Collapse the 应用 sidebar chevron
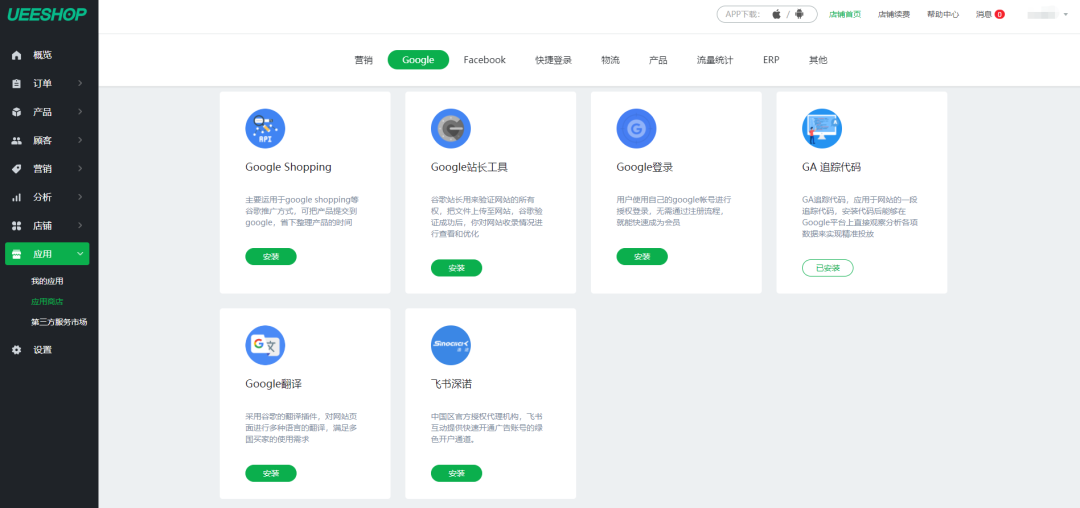1080x508 pixels. click(80, 254)
